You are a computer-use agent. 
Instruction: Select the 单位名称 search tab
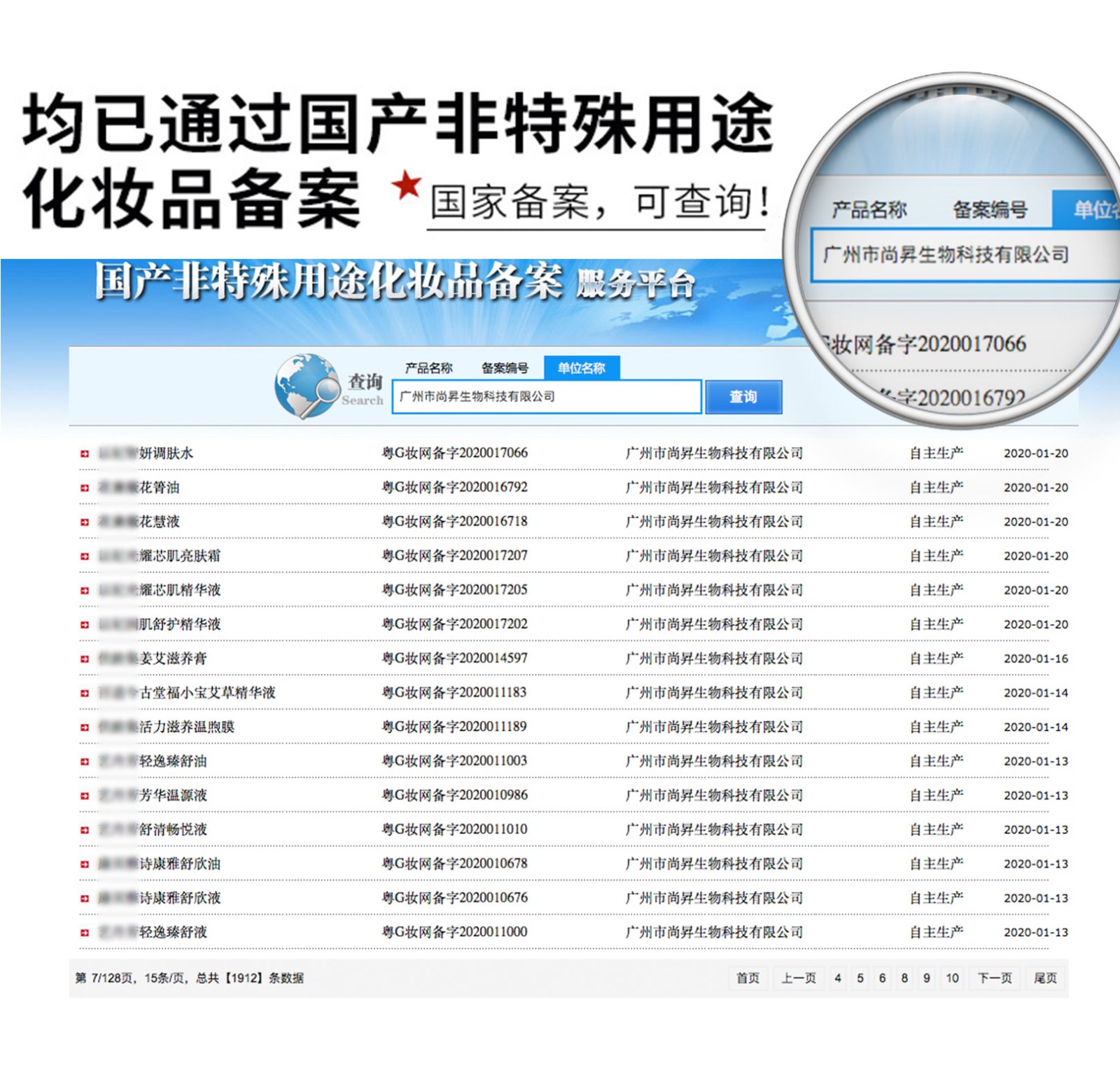click(581, 368)
